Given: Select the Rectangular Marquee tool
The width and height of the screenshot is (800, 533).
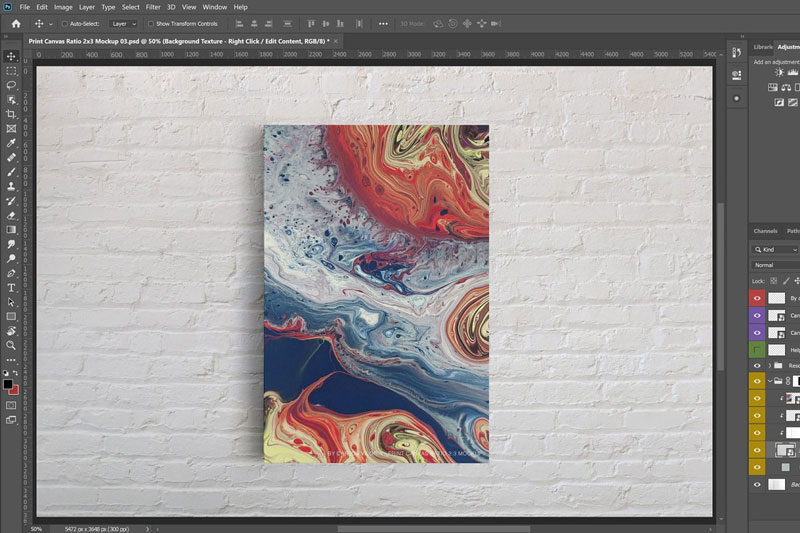Looking at the screenshot, I should pyautogui.click(x=11, y=71).
